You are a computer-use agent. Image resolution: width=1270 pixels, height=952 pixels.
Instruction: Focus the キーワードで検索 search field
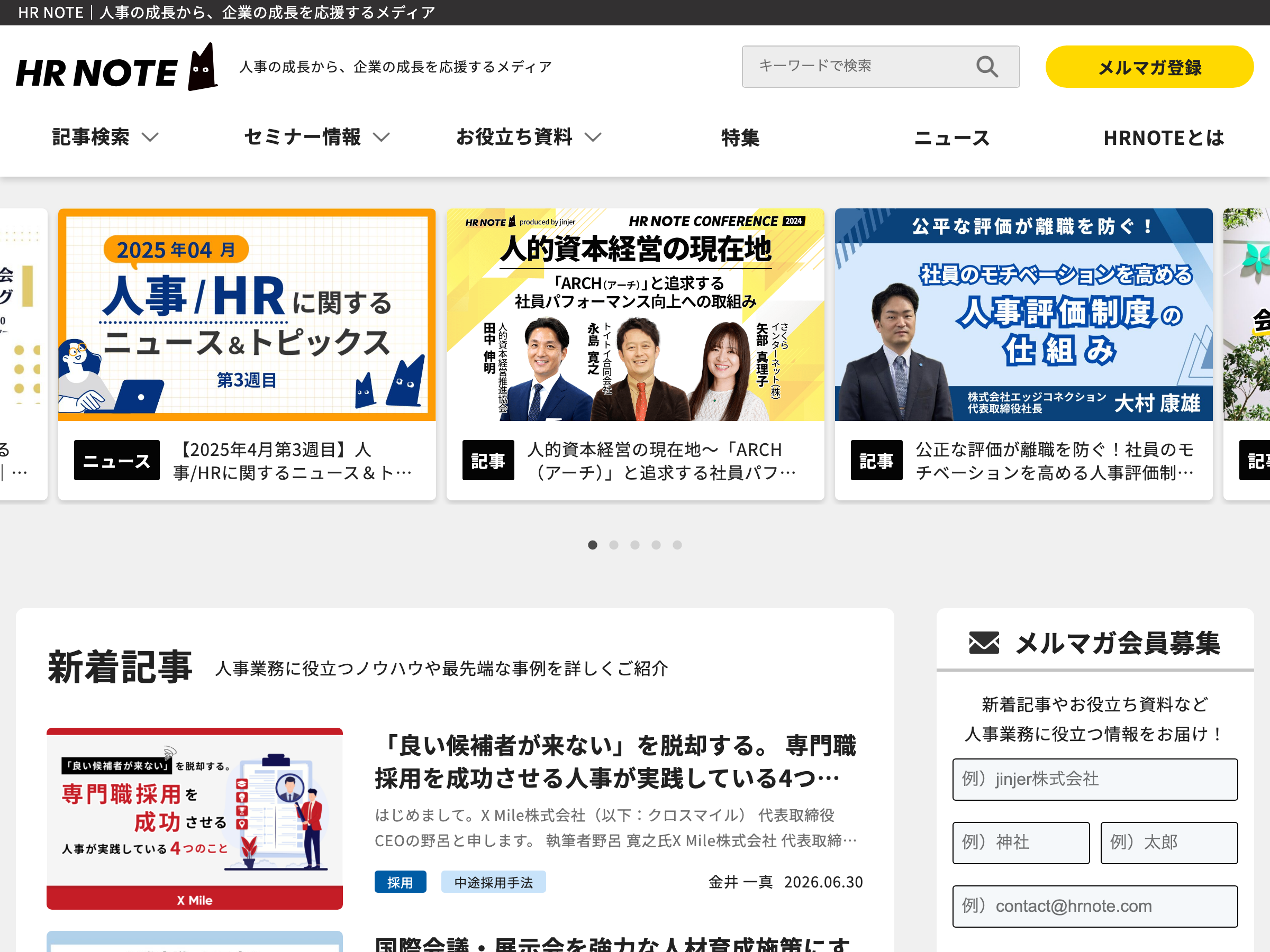click(x=880, y=67)
